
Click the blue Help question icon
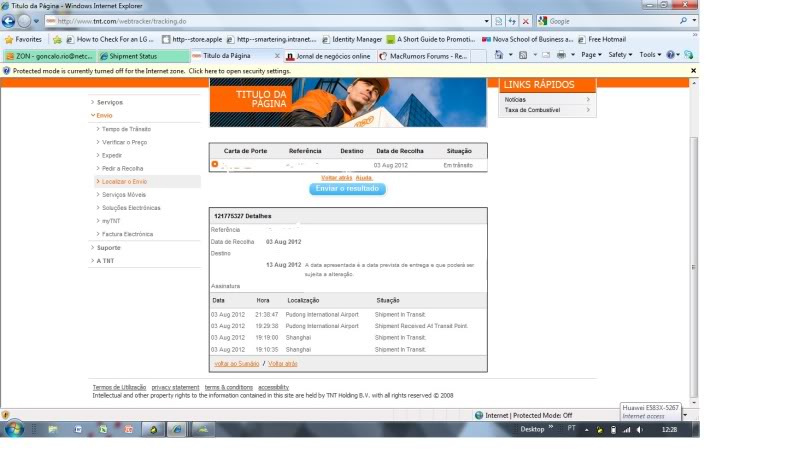coord(671,55)
